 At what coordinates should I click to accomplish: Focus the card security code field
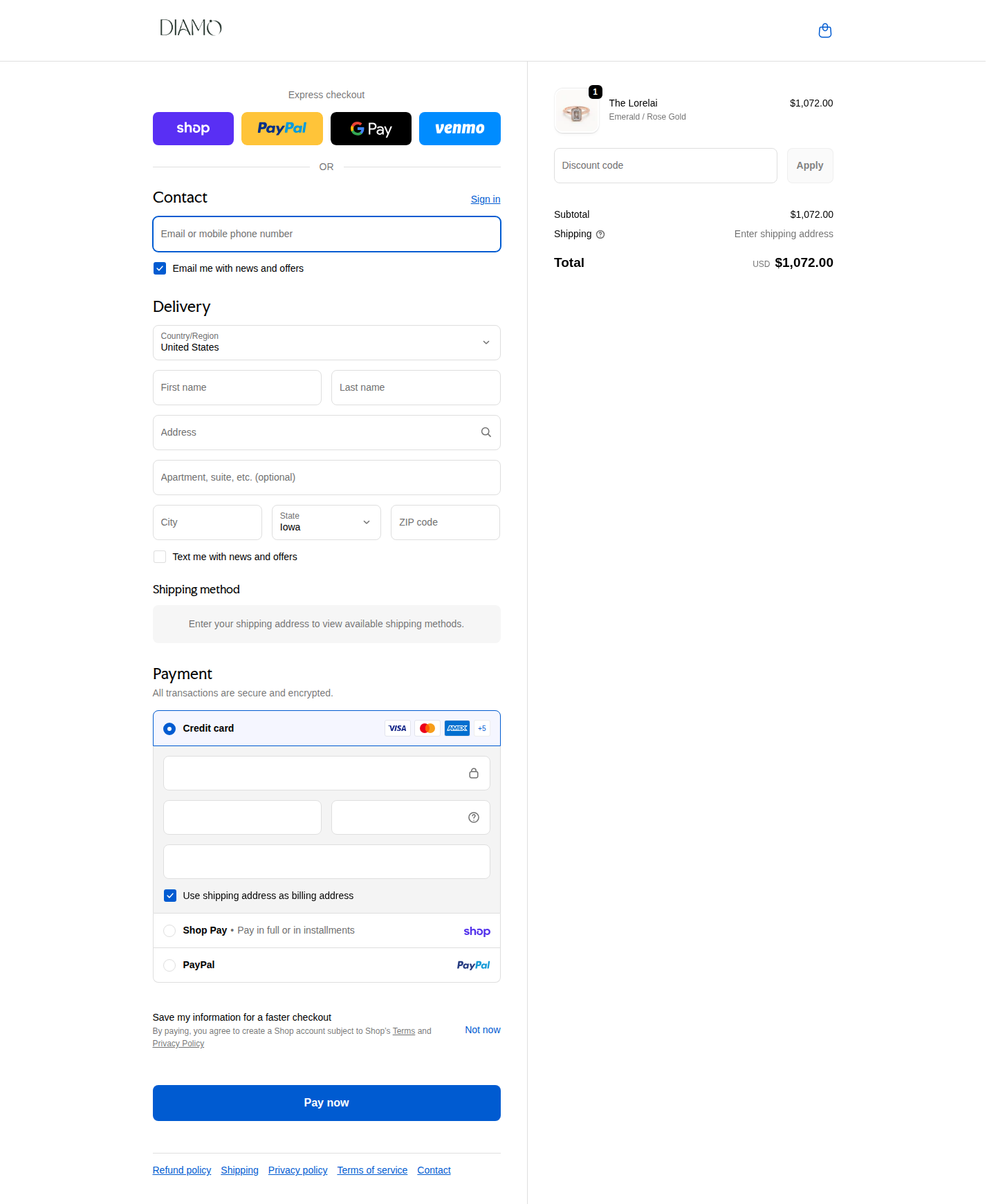pos(411,817)
